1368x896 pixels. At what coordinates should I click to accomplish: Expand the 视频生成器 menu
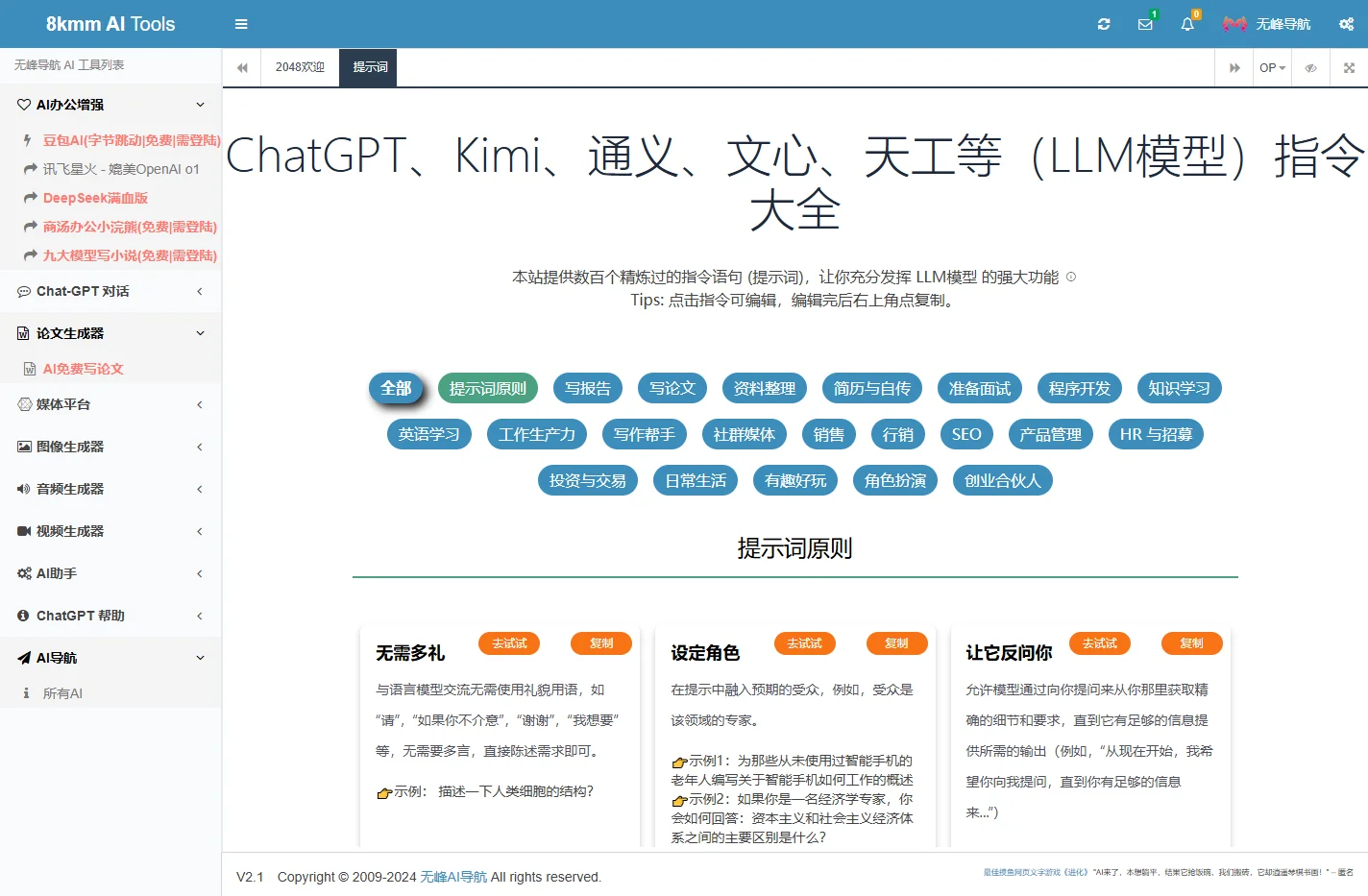pos(110,531)
